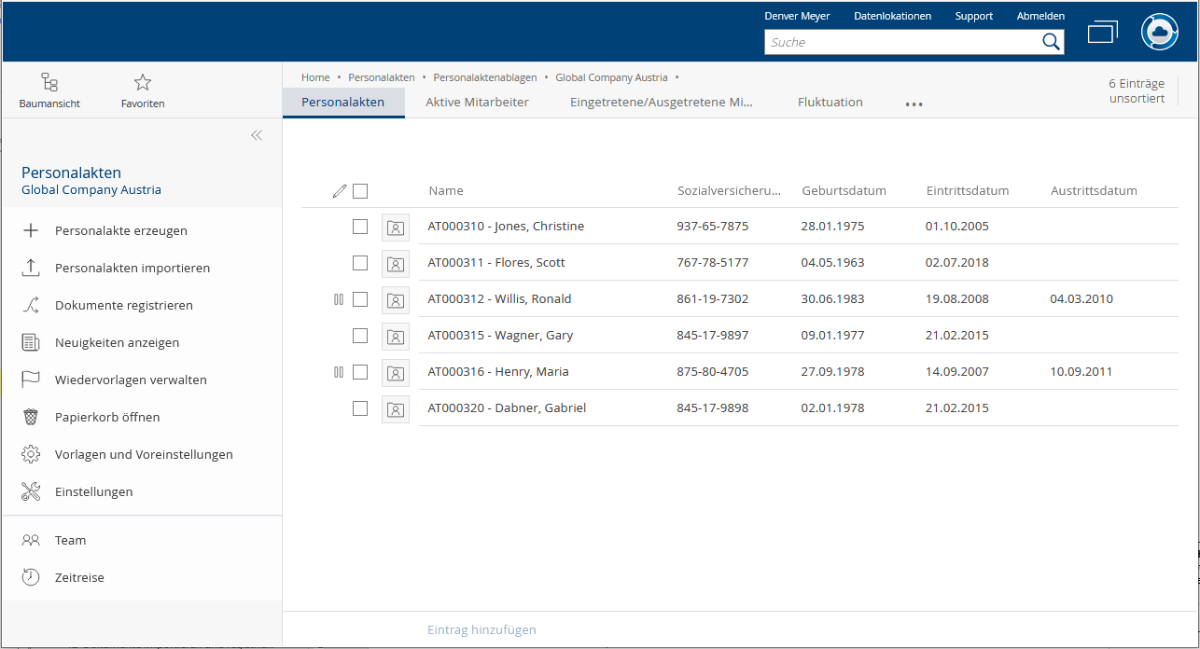The height and width of the screenshot is (649, 1200).
Task: Click the personnel file icon for Jones, Christine
Action: click(395, 227)
